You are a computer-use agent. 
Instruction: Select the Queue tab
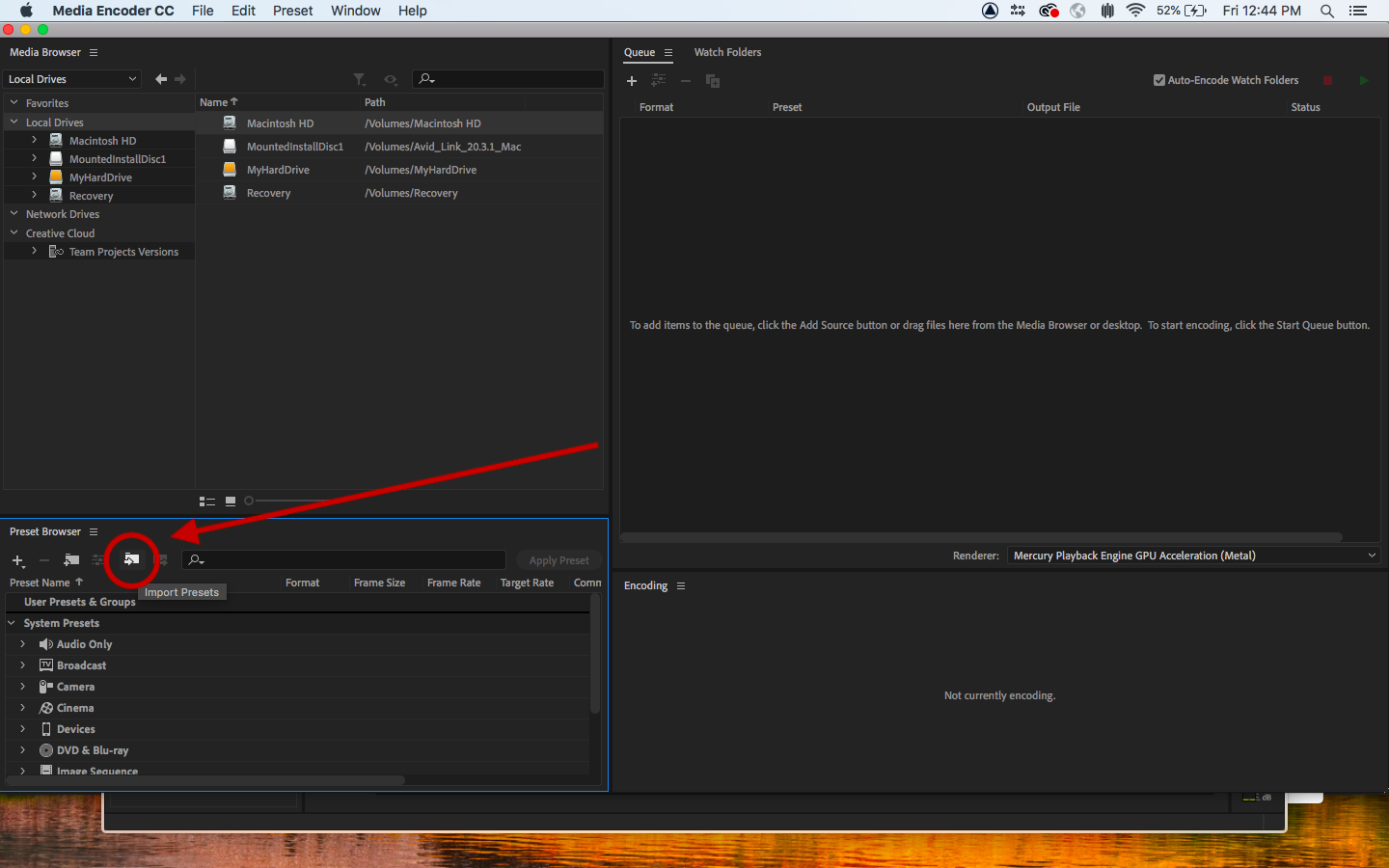point(640,52)
